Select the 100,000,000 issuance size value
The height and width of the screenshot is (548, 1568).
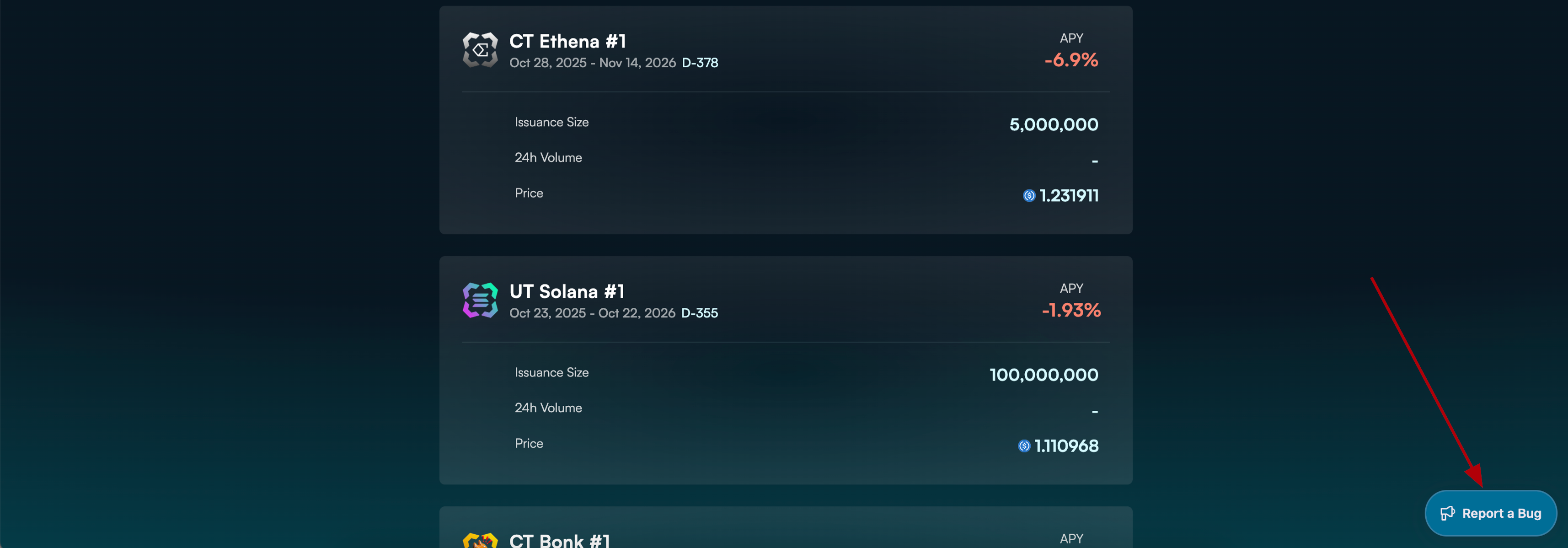1044,375
